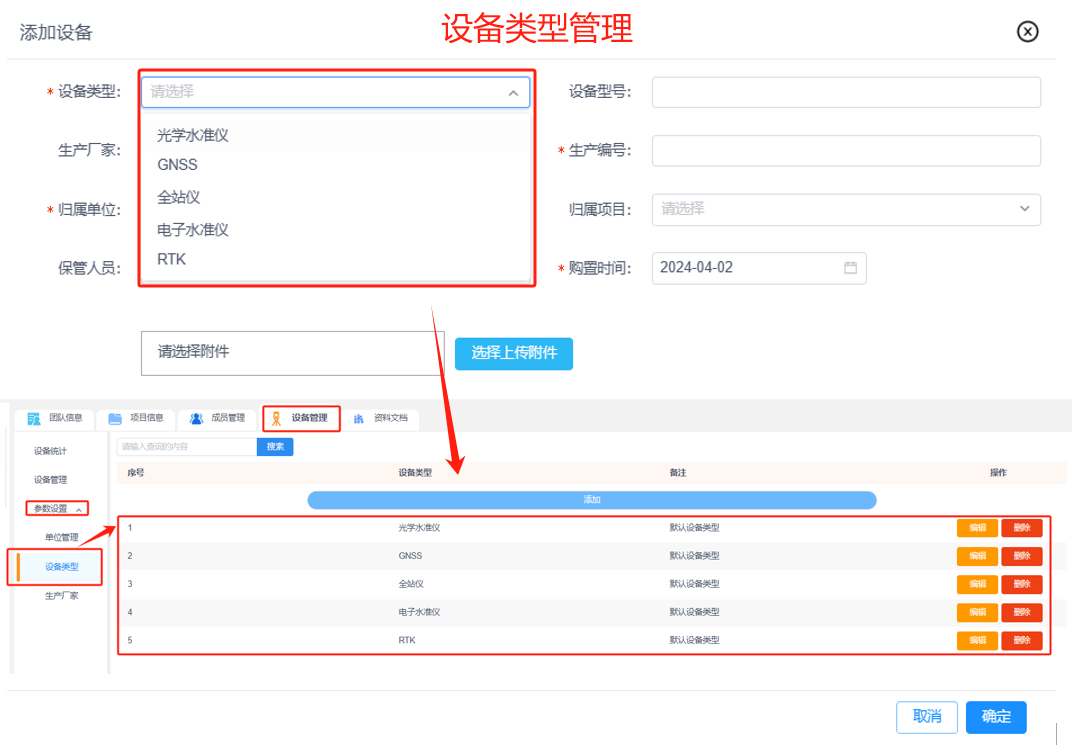Screen dimensions: 1072x745
Task: Click the 资料文档 tab icon
Action: 358,418
